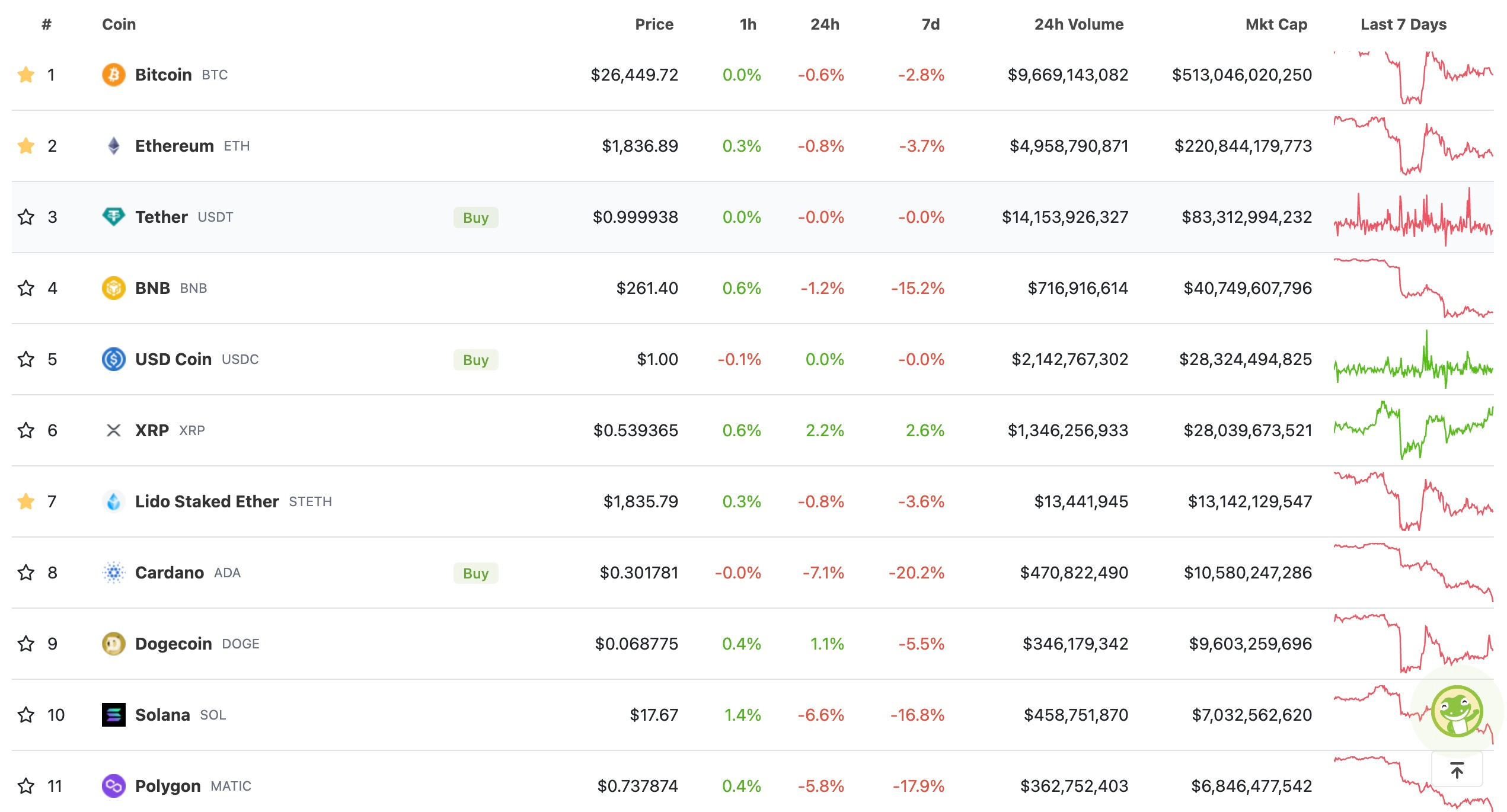This screenshot has height=812, width=1507.
Task: Open Cardano's 7-day sparkline chart
Action: click(x=1413, y=573)
